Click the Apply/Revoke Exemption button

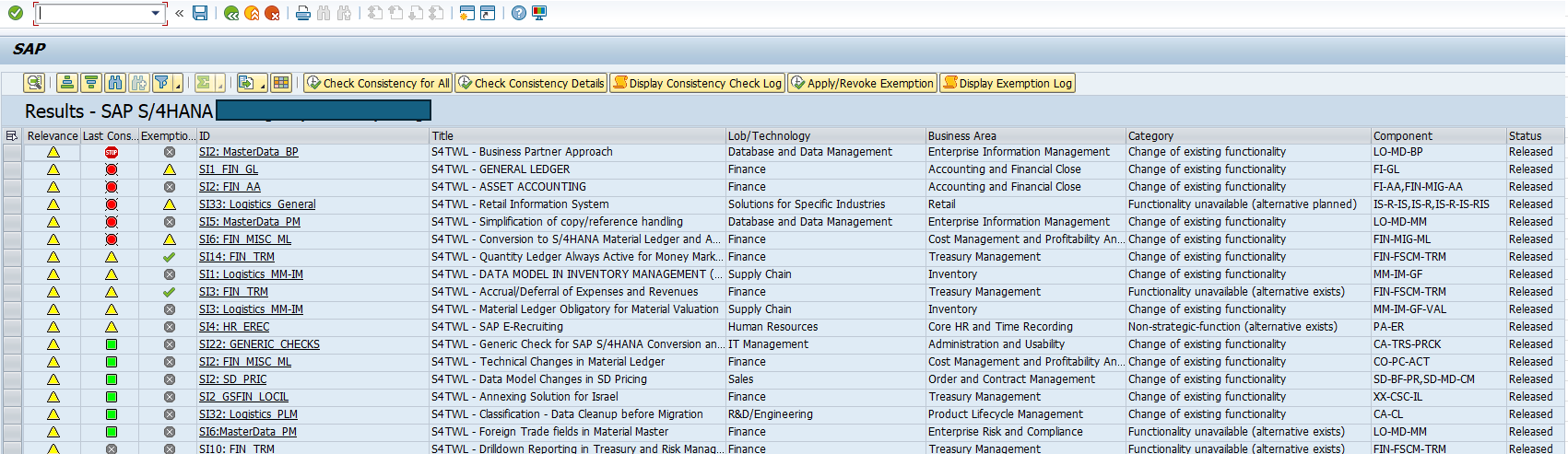point(862,83)
